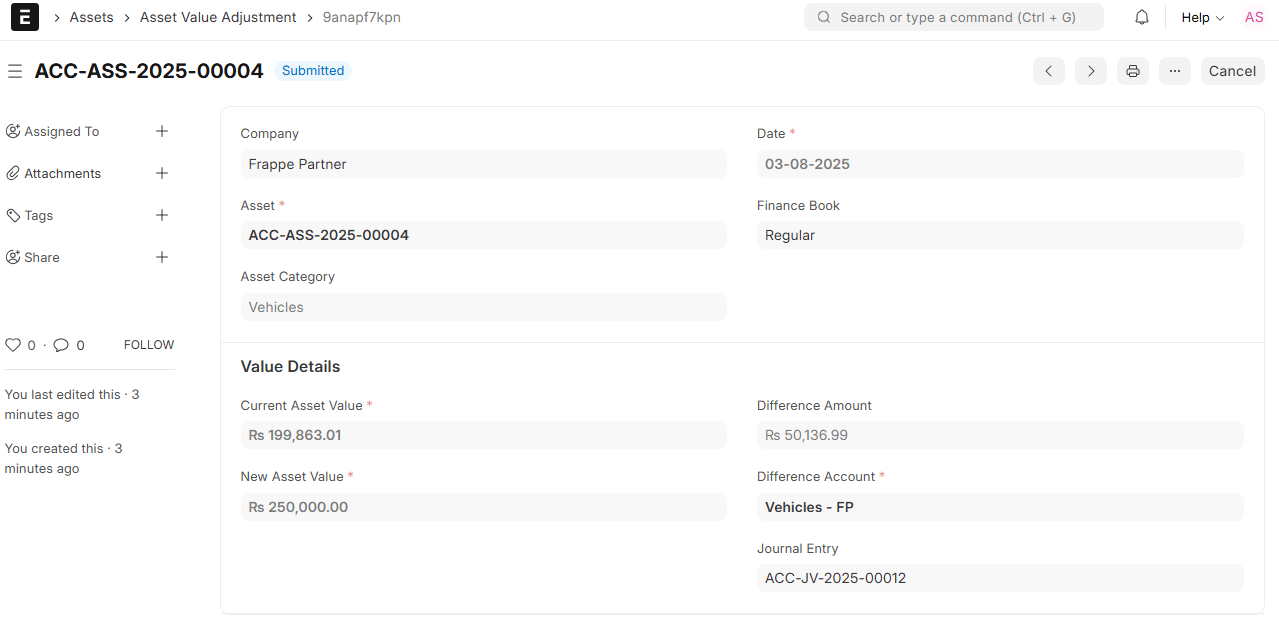Click the Assigned To user icon
Image resolution: width=1279 pixels, height=630 pixels.
coord(13,131)
